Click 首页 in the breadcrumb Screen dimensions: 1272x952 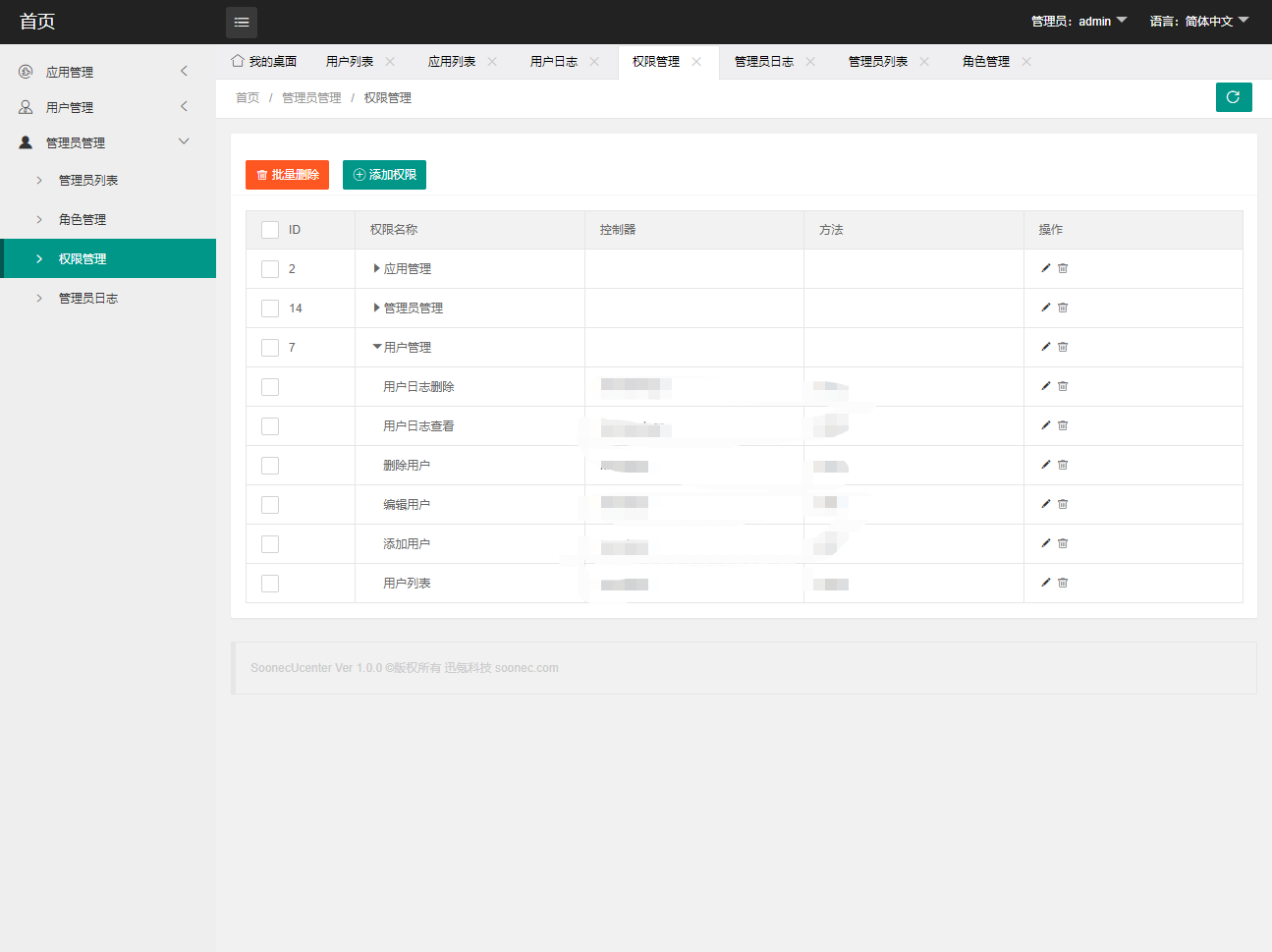(248, 97)
